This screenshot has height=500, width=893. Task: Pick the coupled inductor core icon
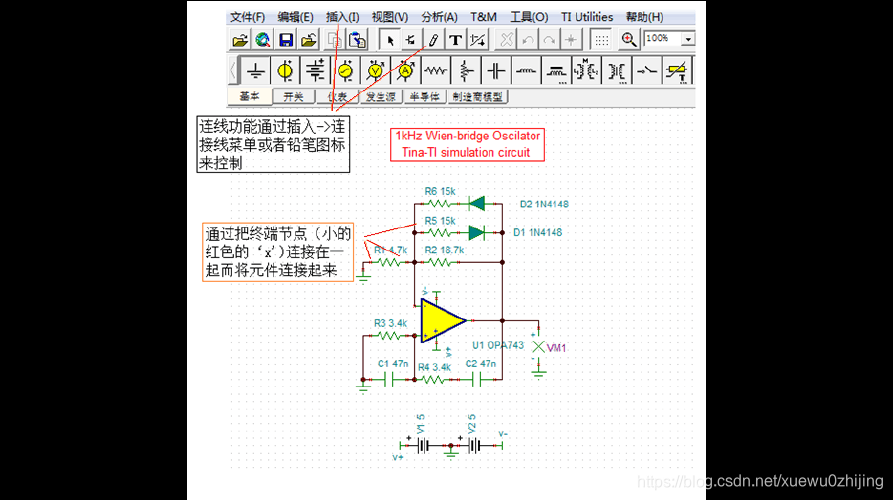556,71
